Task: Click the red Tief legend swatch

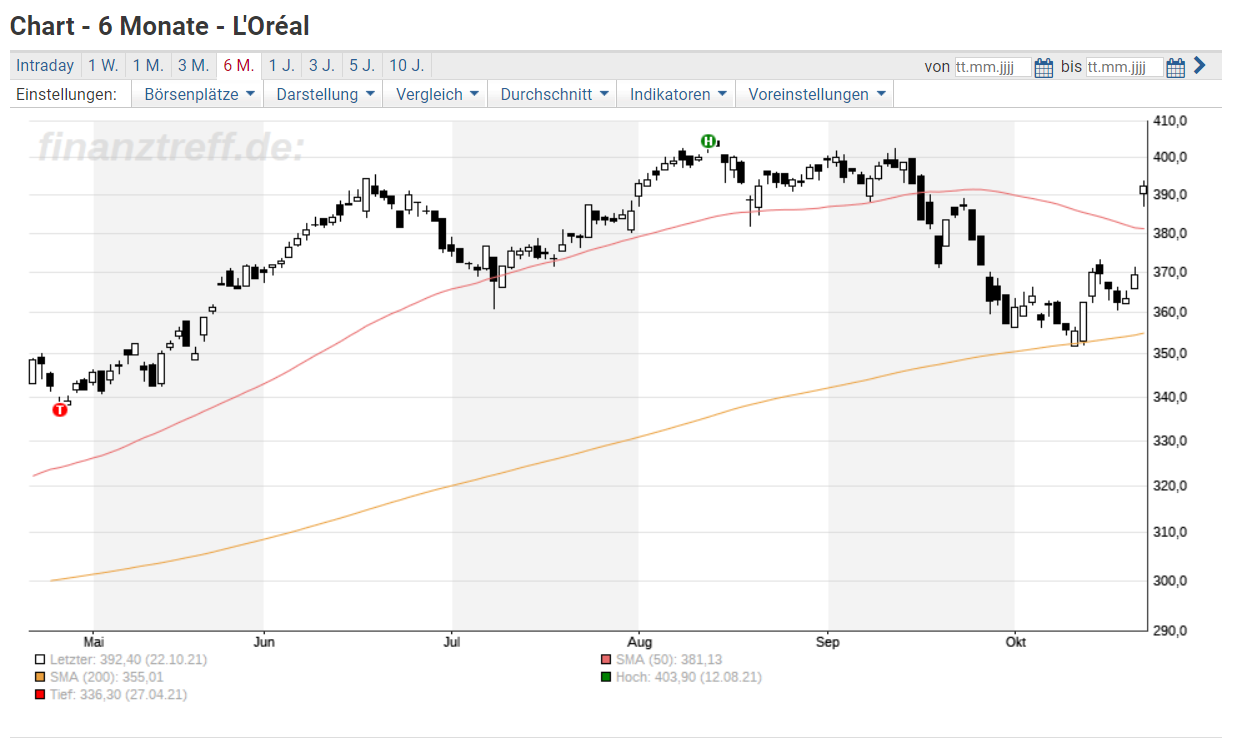Action: point(39,694)
